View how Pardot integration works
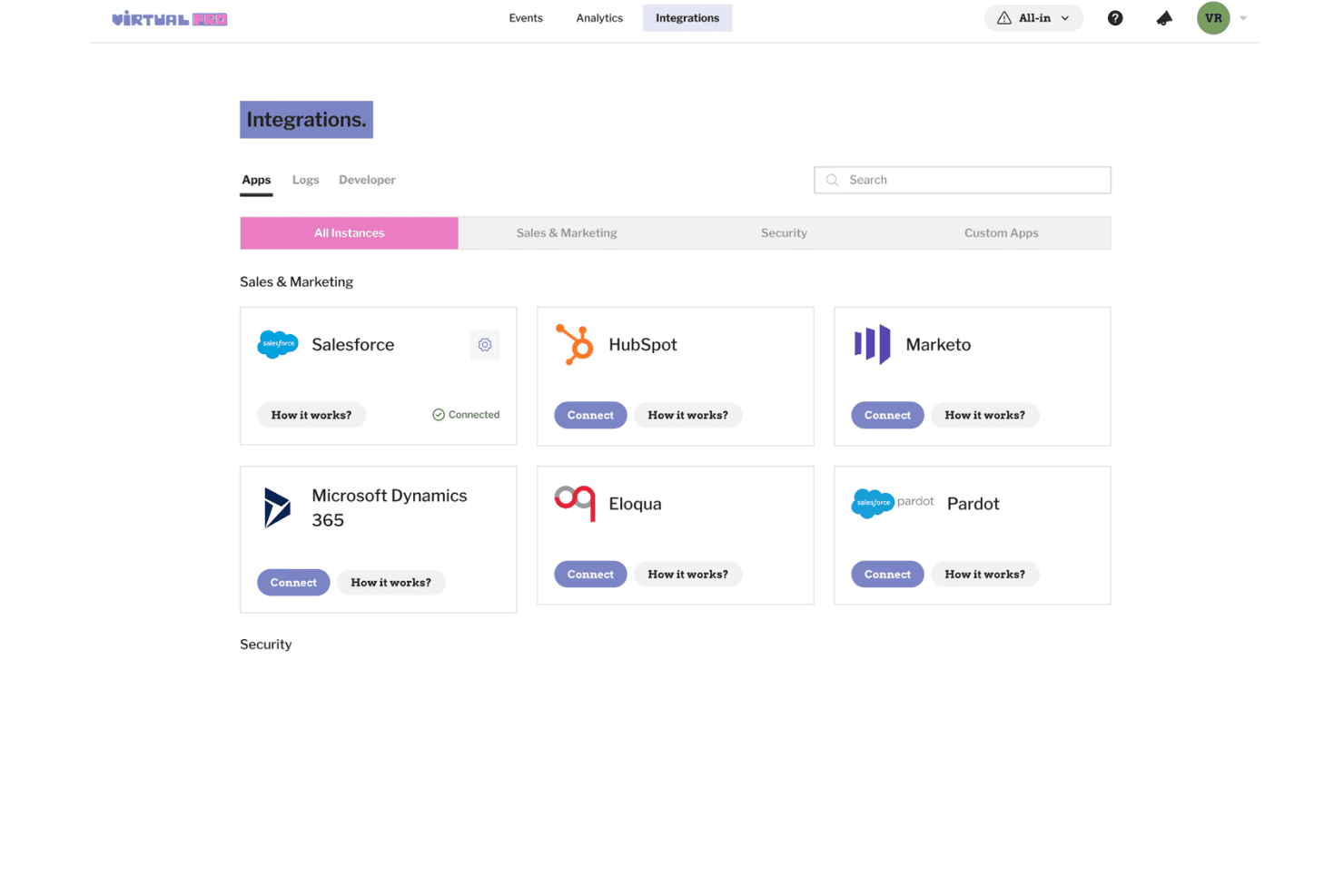 click(x=985, y=574)
